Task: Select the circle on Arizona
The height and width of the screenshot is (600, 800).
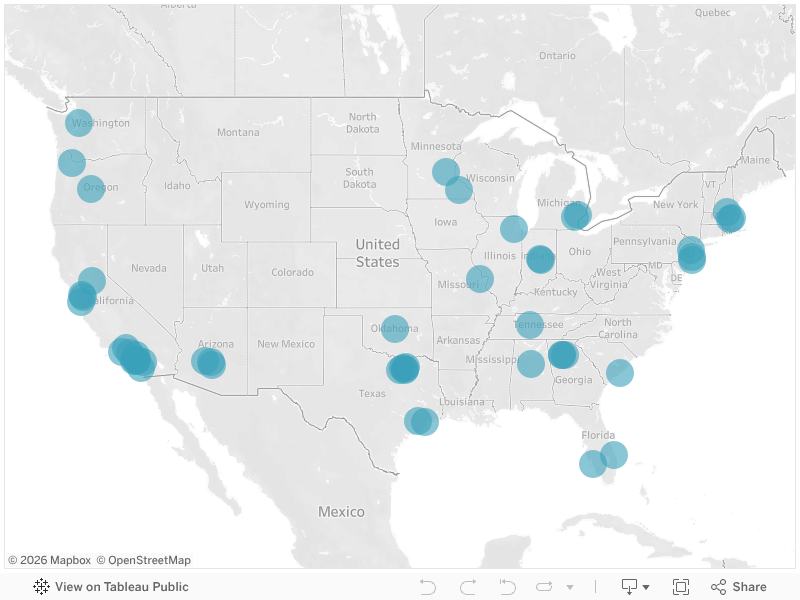Action: click(209, 362)
